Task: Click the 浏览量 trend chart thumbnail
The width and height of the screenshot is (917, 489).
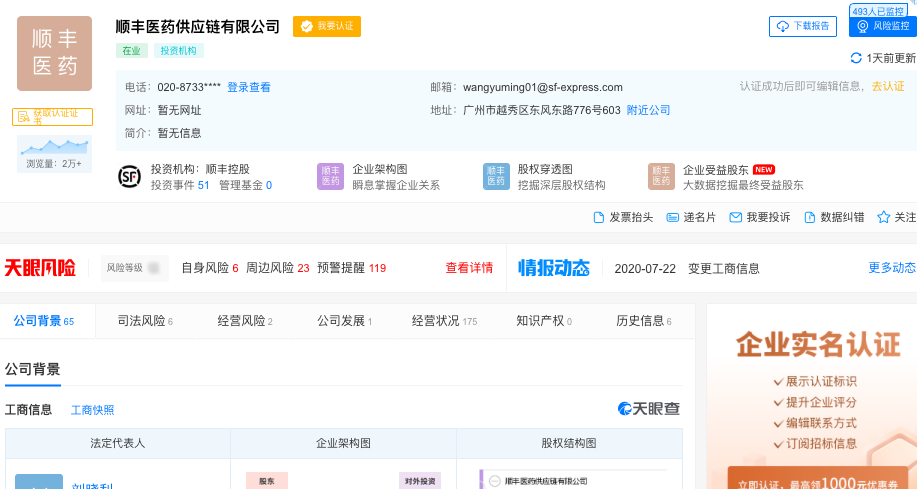Action: click(x=54, y=154)
